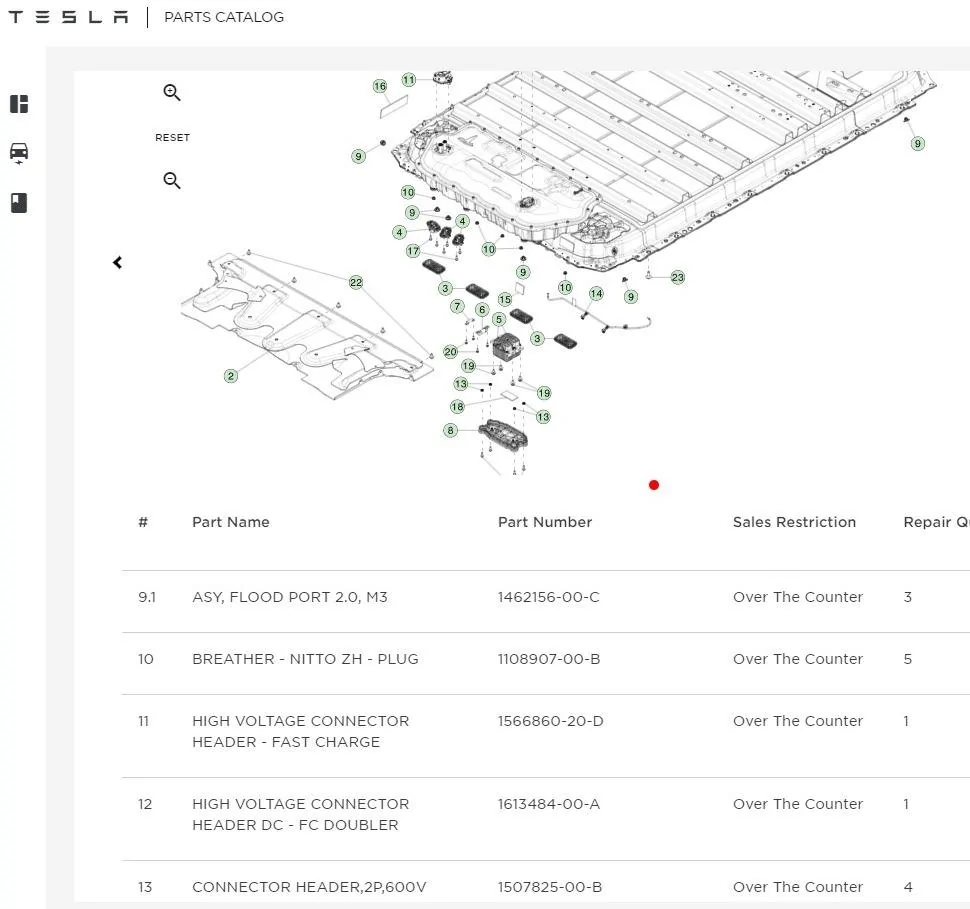Select the zoom-in magnifier tool
Image resolution: width=970 pixels, height=909 pixels.
pyautogui.click(x=172, y=92)
